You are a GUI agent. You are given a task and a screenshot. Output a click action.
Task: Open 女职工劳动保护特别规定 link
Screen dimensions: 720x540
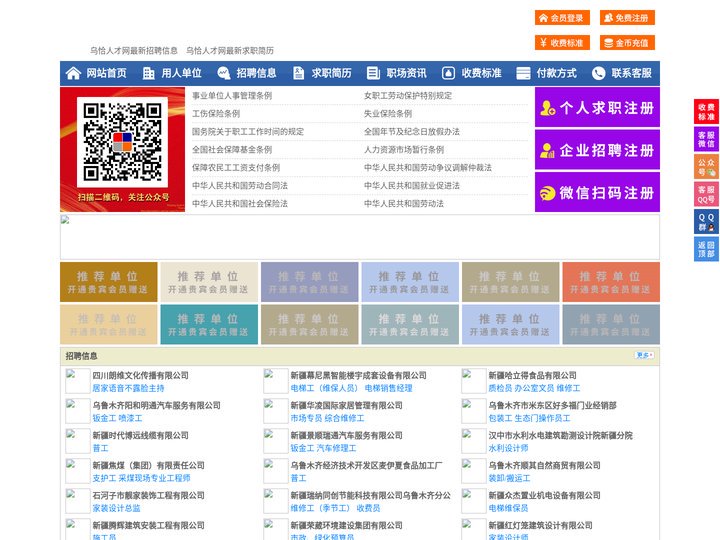point(408,96)
